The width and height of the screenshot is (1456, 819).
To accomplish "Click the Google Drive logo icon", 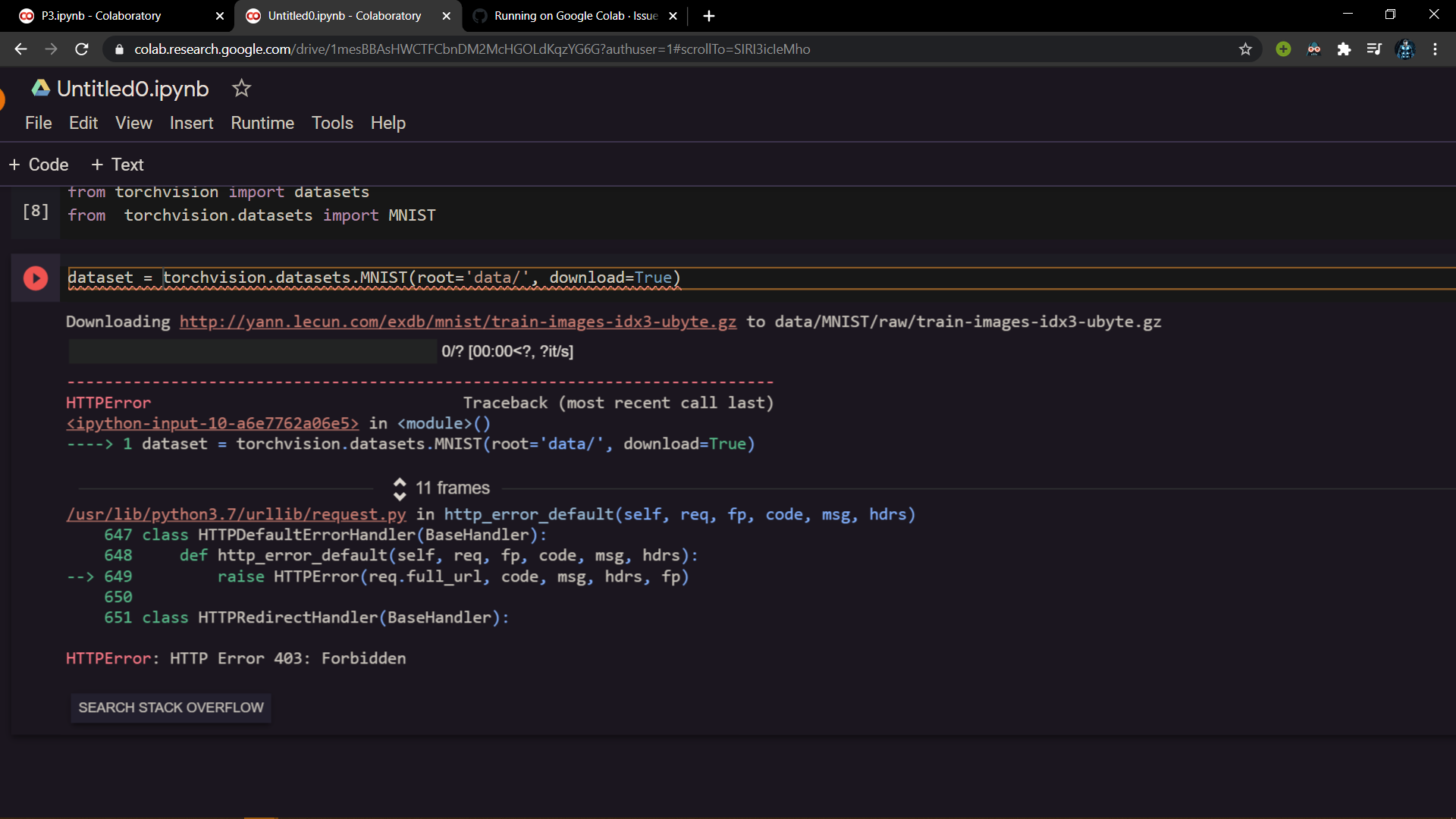I will pos(40,89).
